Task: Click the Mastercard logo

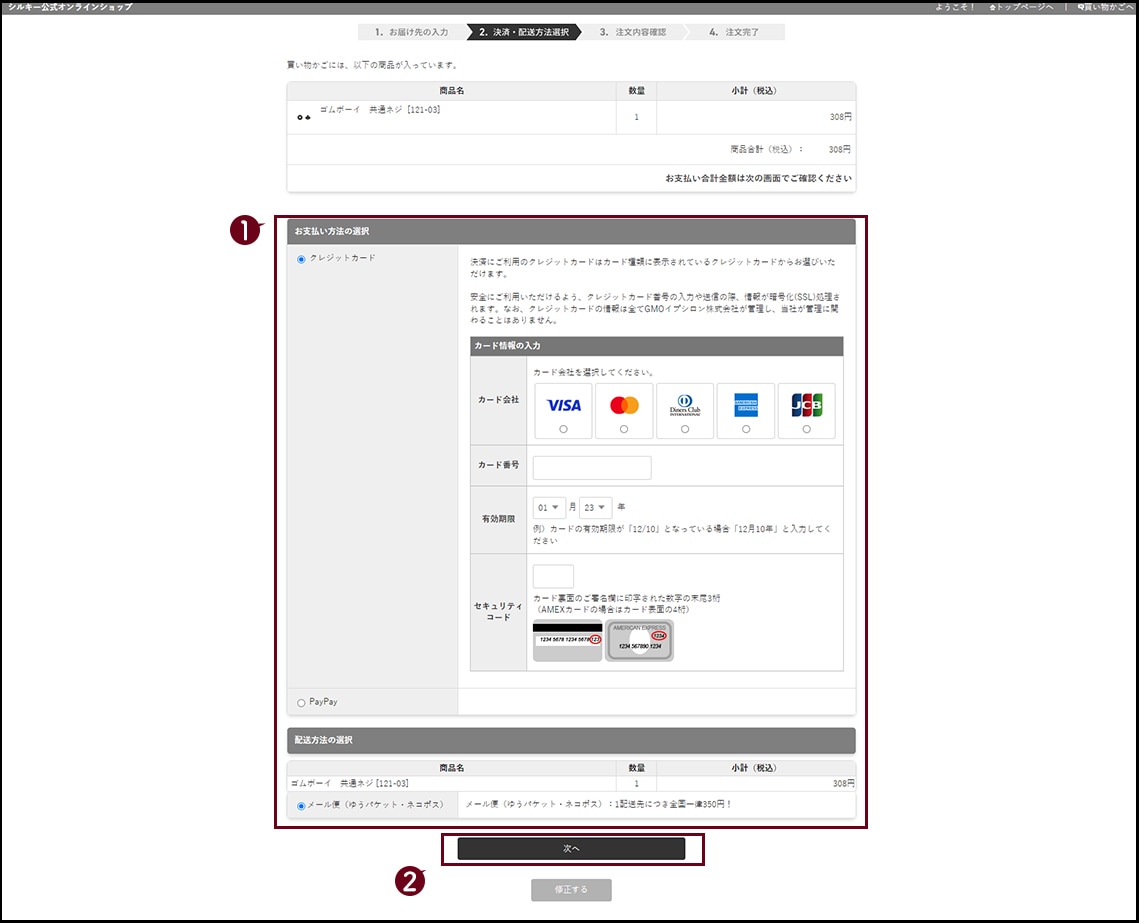Action: click(624, 405)
